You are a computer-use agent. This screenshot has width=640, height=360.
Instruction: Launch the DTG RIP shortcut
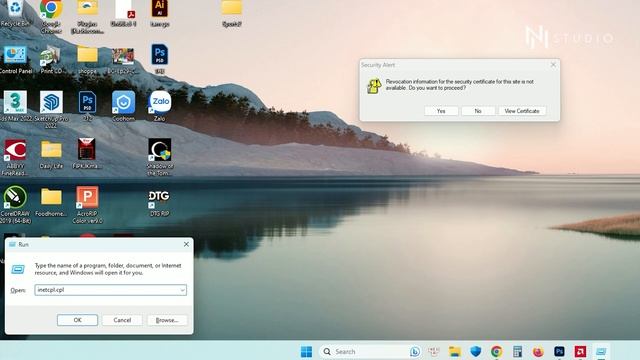pos(160,202)
